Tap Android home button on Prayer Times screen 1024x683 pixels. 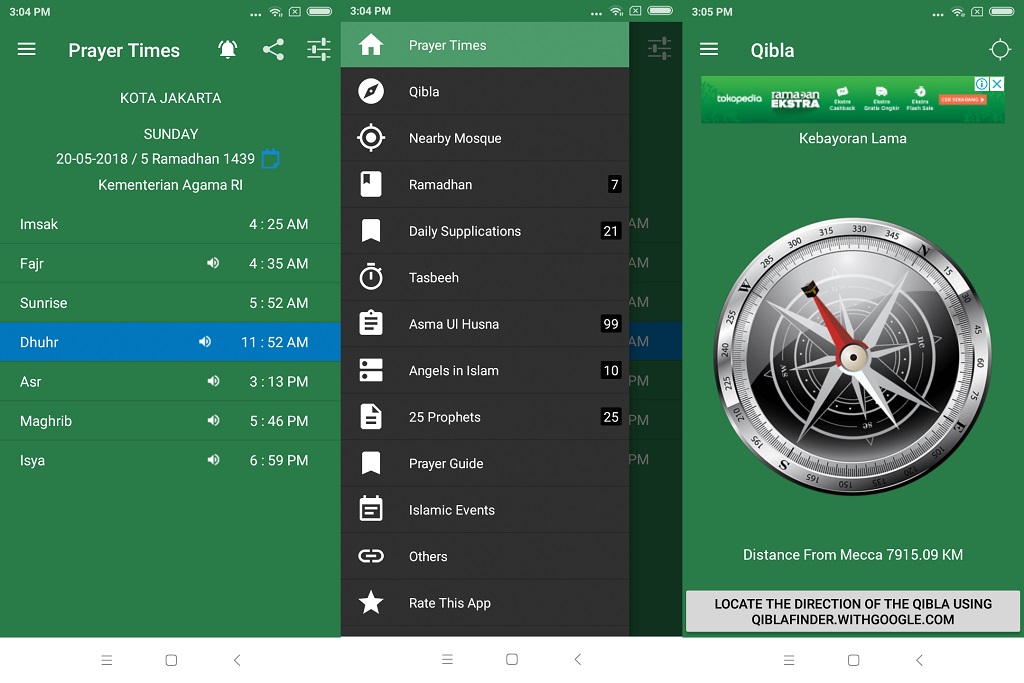click(171, 660)
